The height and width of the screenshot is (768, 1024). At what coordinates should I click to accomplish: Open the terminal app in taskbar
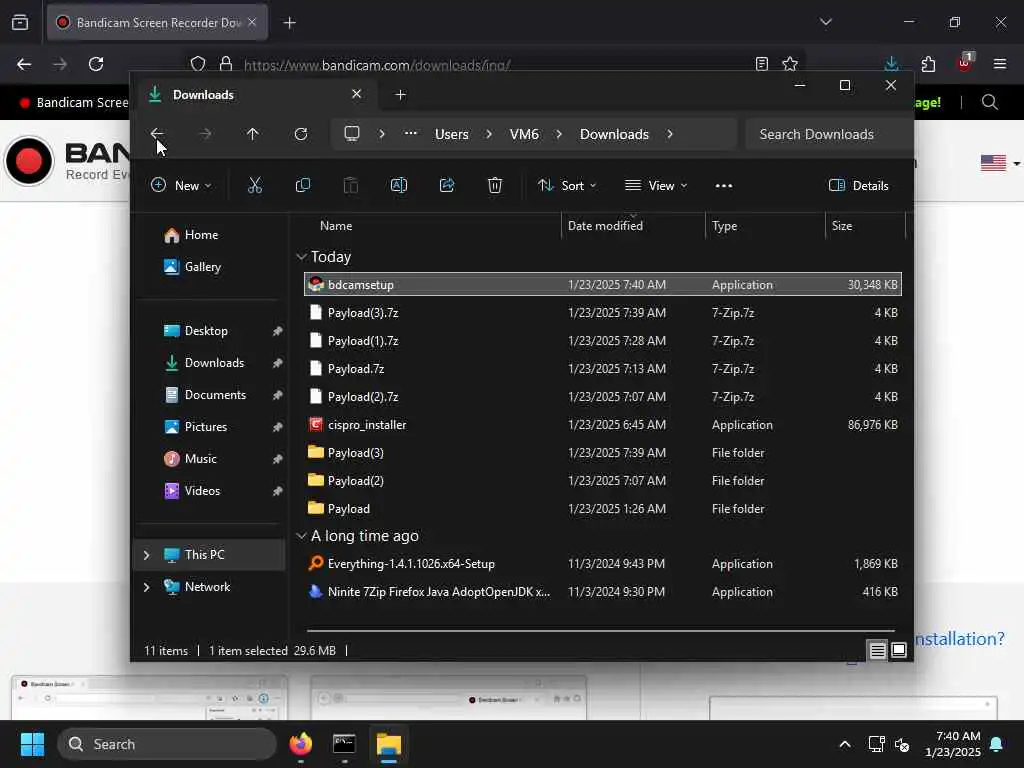coord(344,744)
